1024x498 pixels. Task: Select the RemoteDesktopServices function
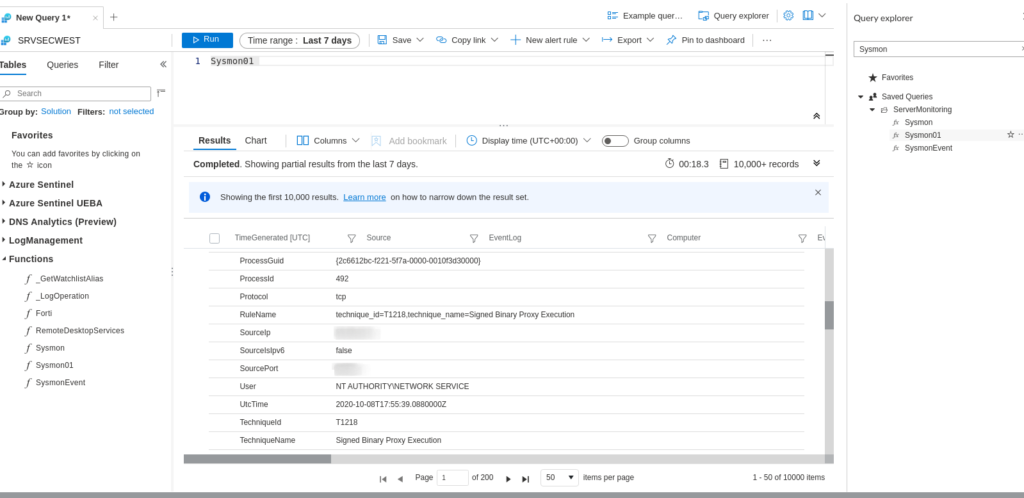[80, 331]
